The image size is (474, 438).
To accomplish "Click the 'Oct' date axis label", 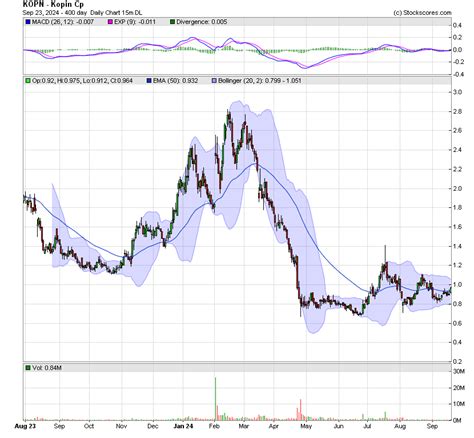I will [x=89, y=426].
